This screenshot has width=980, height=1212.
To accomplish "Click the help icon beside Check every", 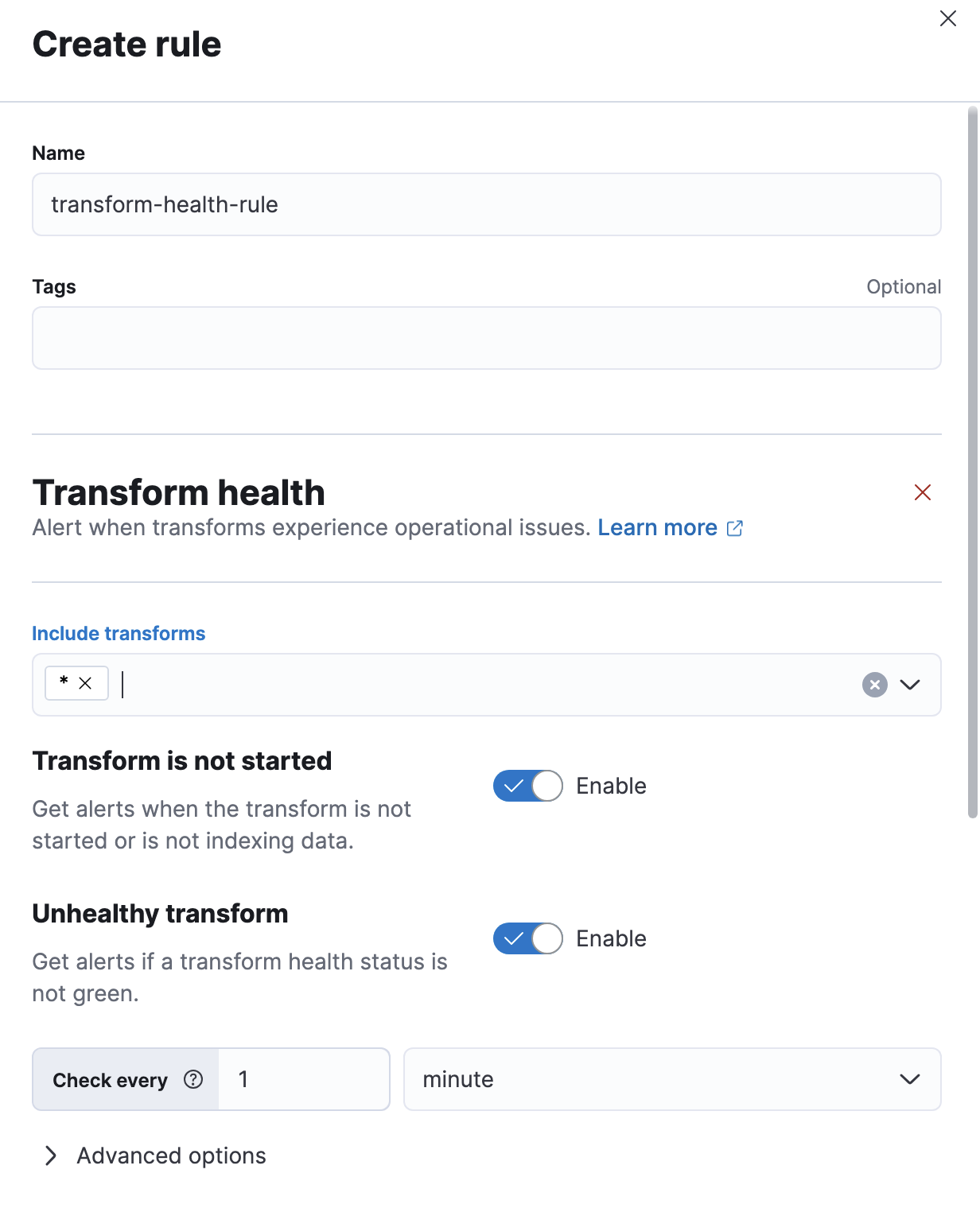I will (192, 1079).
